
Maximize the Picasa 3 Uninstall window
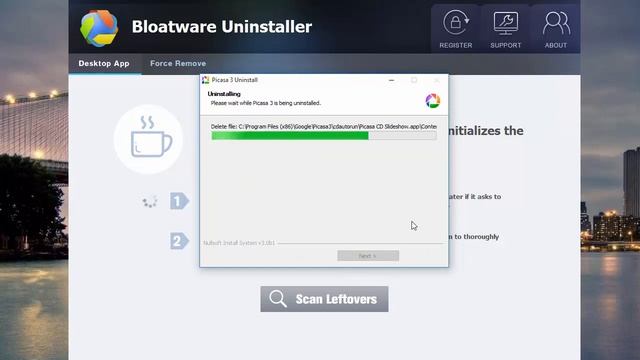click(x=414, y=80)
